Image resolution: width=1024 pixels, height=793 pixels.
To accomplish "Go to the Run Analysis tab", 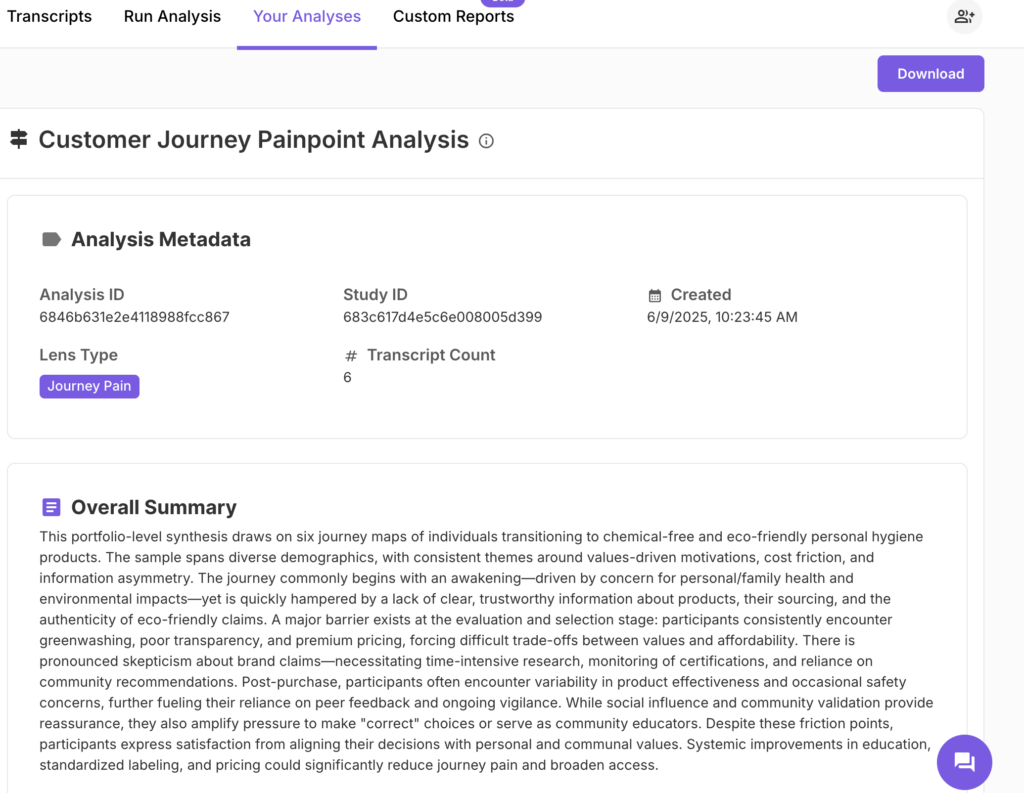I will tap(171, 16).
